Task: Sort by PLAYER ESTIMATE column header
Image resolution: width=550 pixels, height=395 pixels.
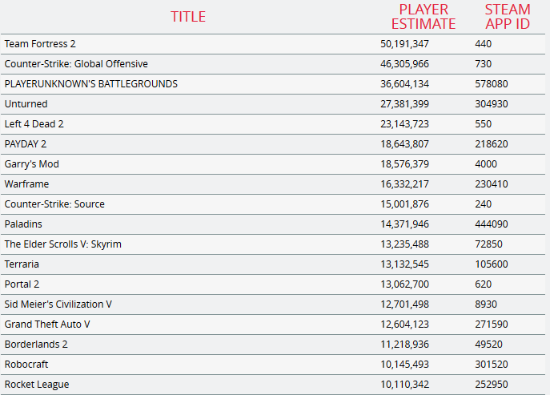Action: pyautogui.click(x=423, y=16)
